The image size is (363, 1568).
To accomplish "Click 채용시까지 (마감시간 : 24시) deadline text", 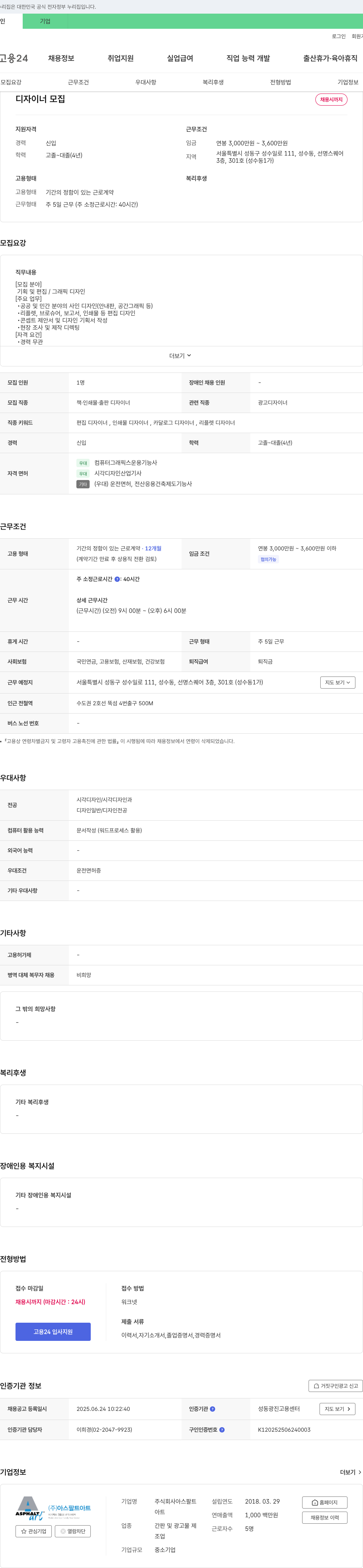I will [50, 1302].
